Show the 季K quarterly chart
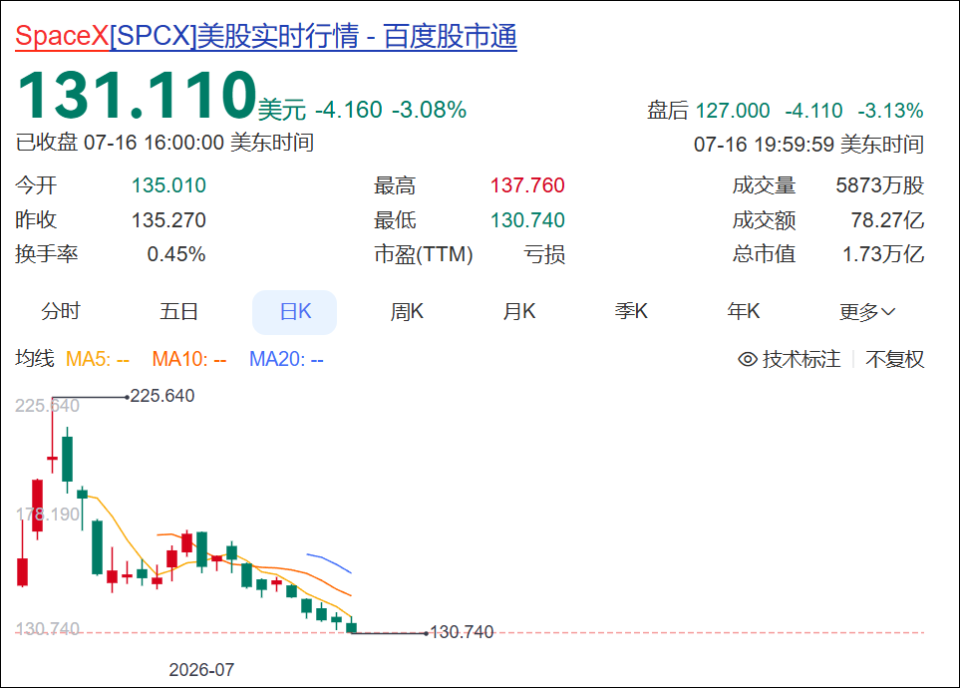The image size is (960, 688). click(x=631, y=312)
